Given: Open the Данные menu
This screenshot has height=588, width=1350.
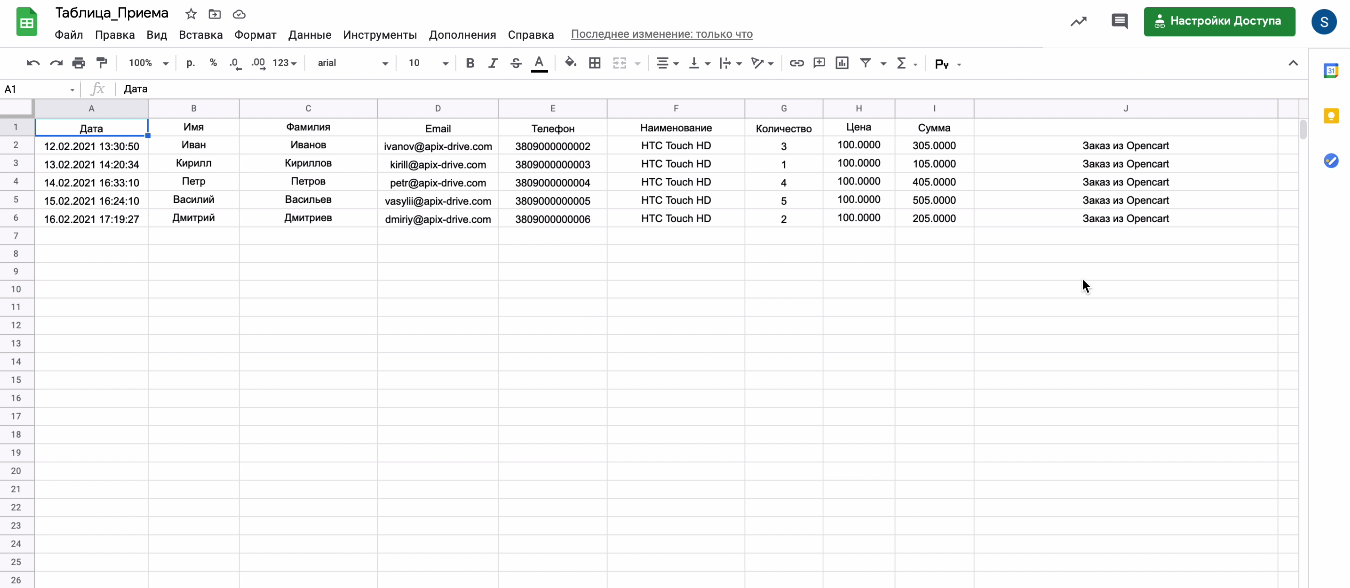Looking at the screenshot, I should (310, 35).
